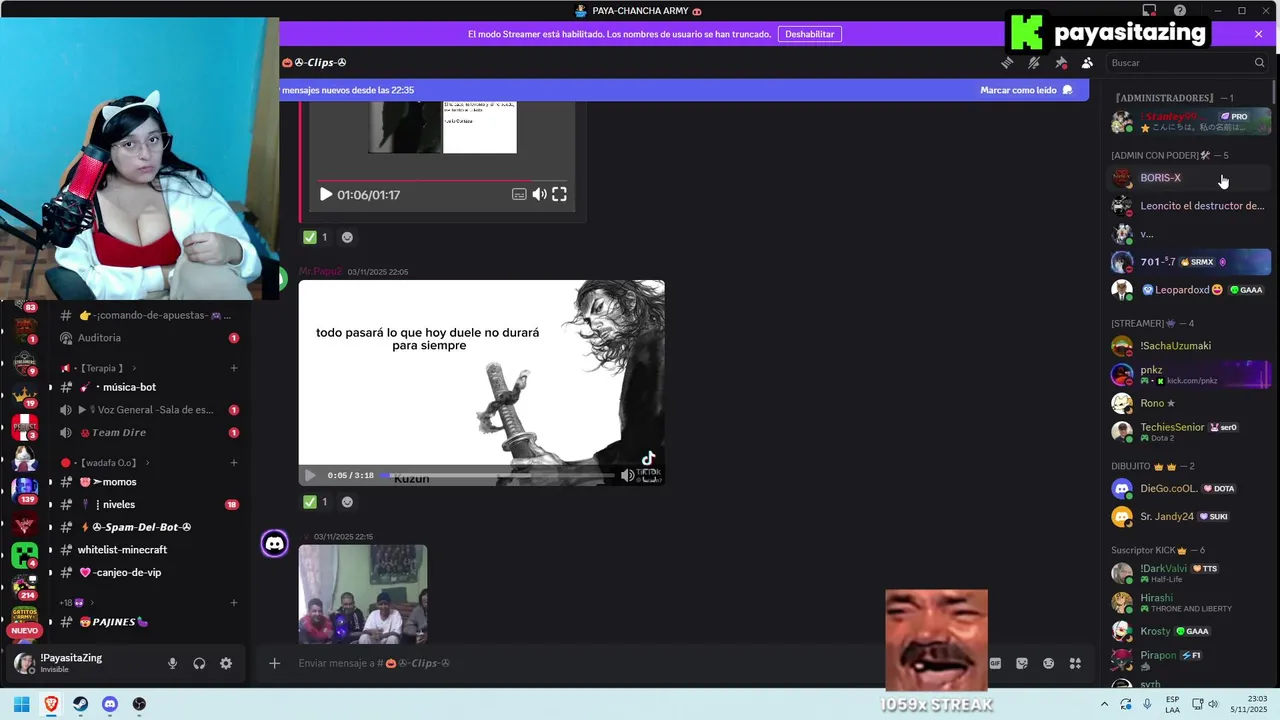Open the niveles channel
The height and width of the screenshot is (720, 1280).
[147, 505]
